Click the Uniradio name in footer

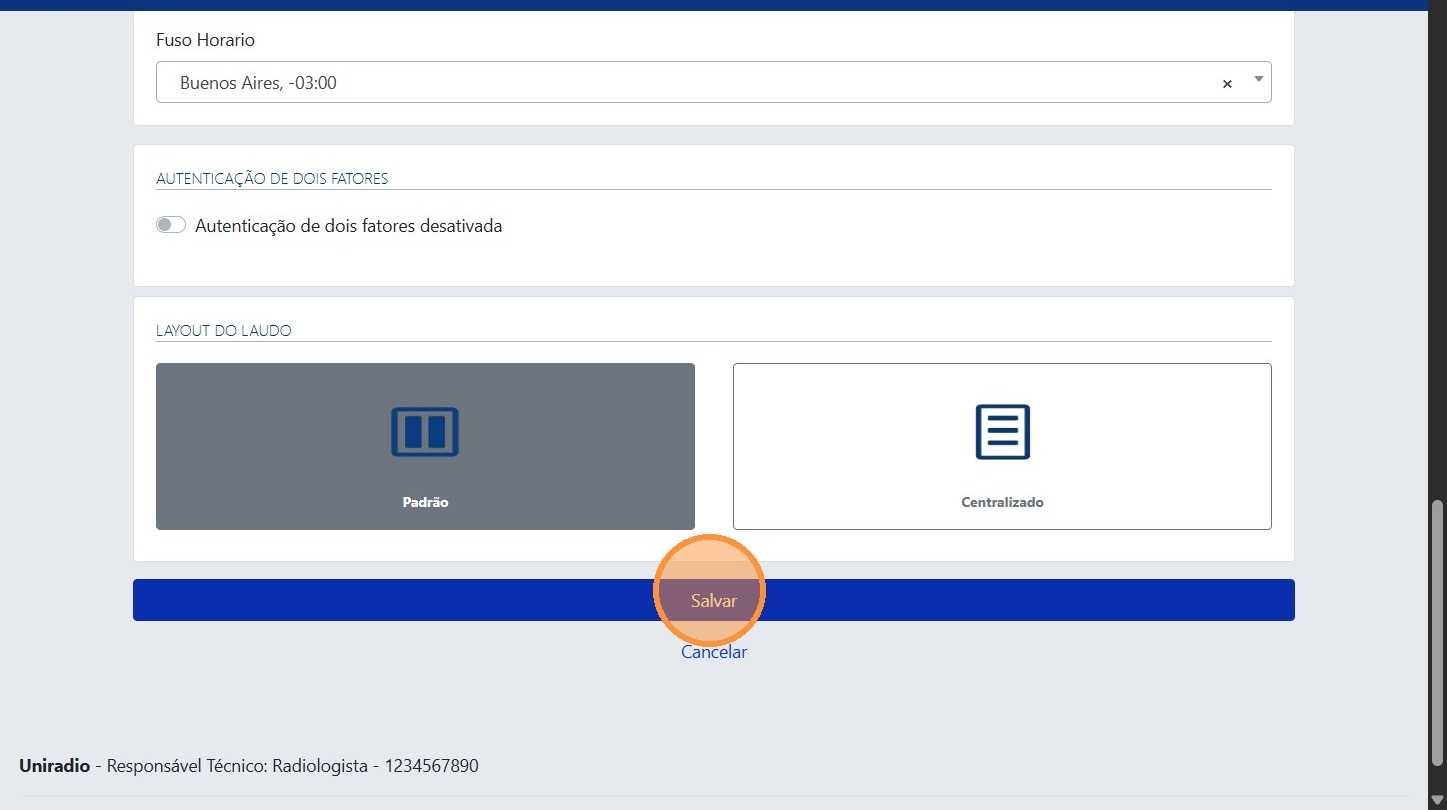click(54, 766)
